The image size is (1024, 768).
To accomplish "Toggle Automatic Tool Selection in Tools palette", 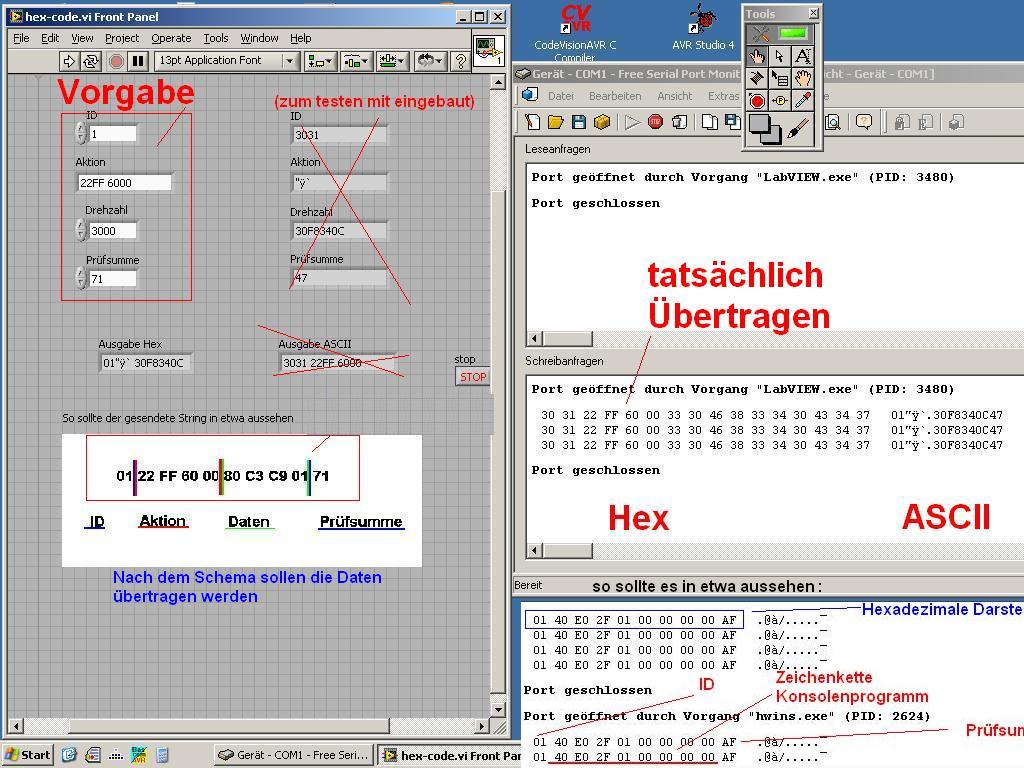I will pos(794,33).
